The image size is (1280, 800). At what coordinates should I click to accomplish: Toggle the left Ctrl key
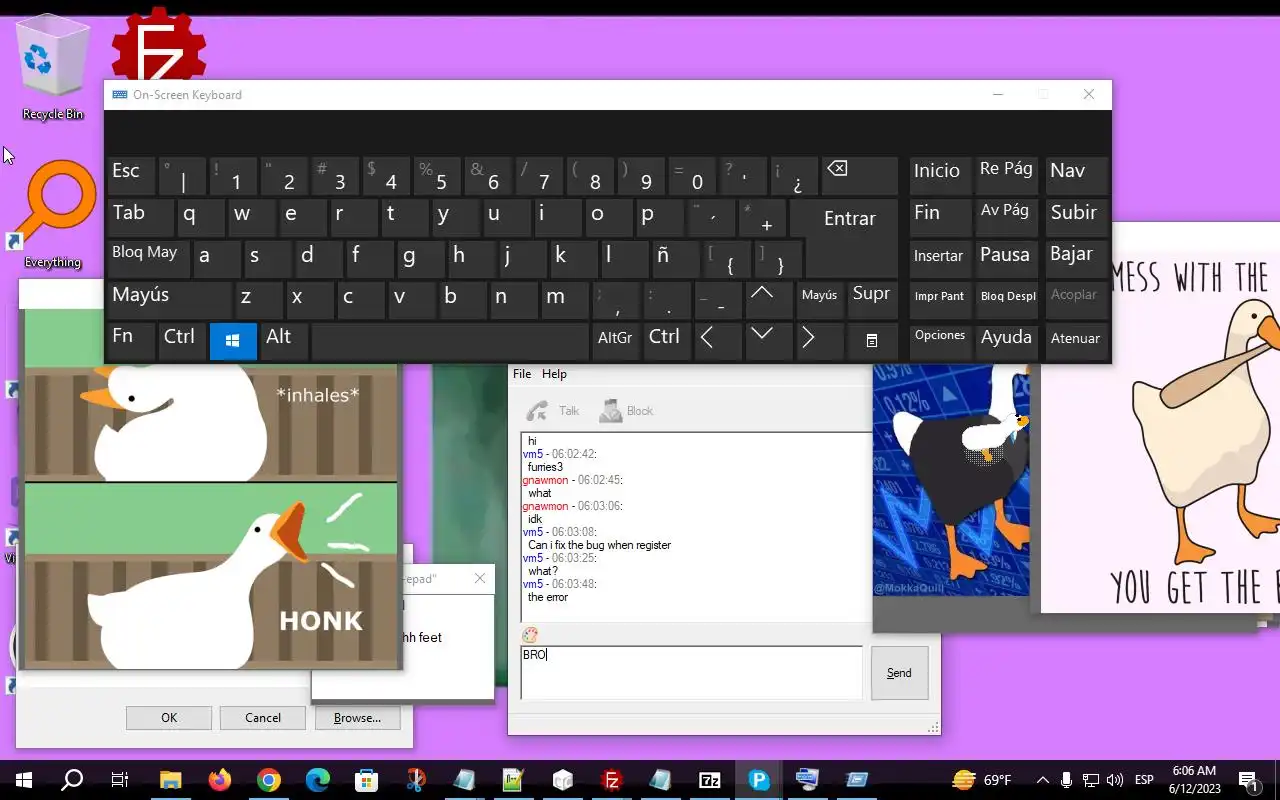tap(181, 340)
